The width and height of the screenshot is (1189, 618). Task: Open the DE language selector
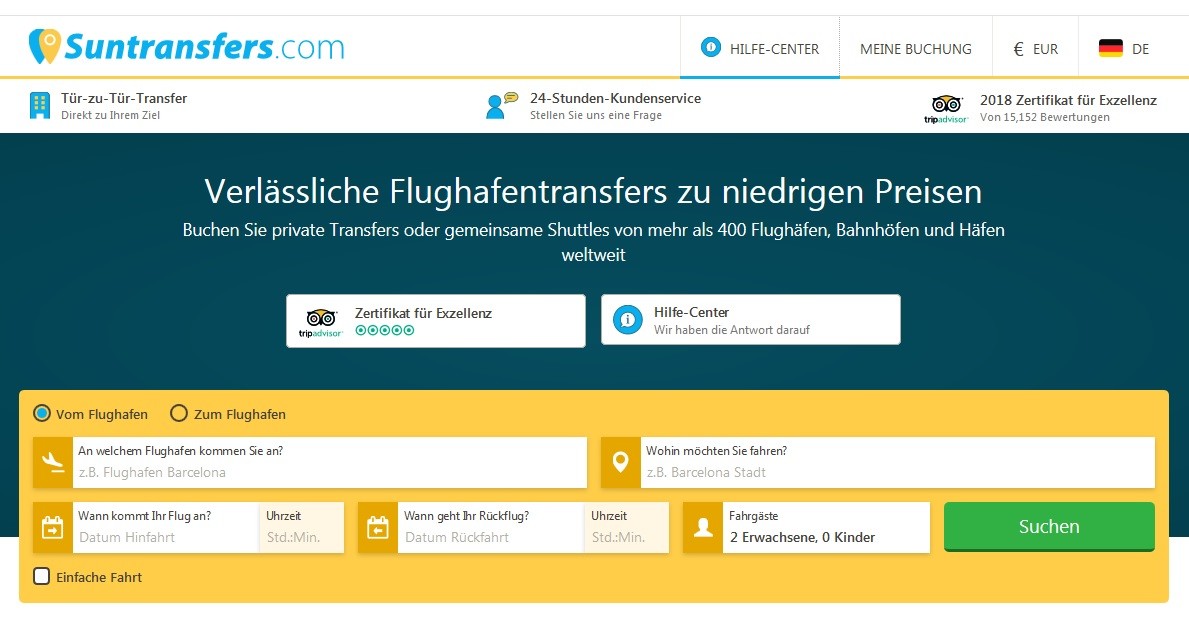coord(1124,49)
